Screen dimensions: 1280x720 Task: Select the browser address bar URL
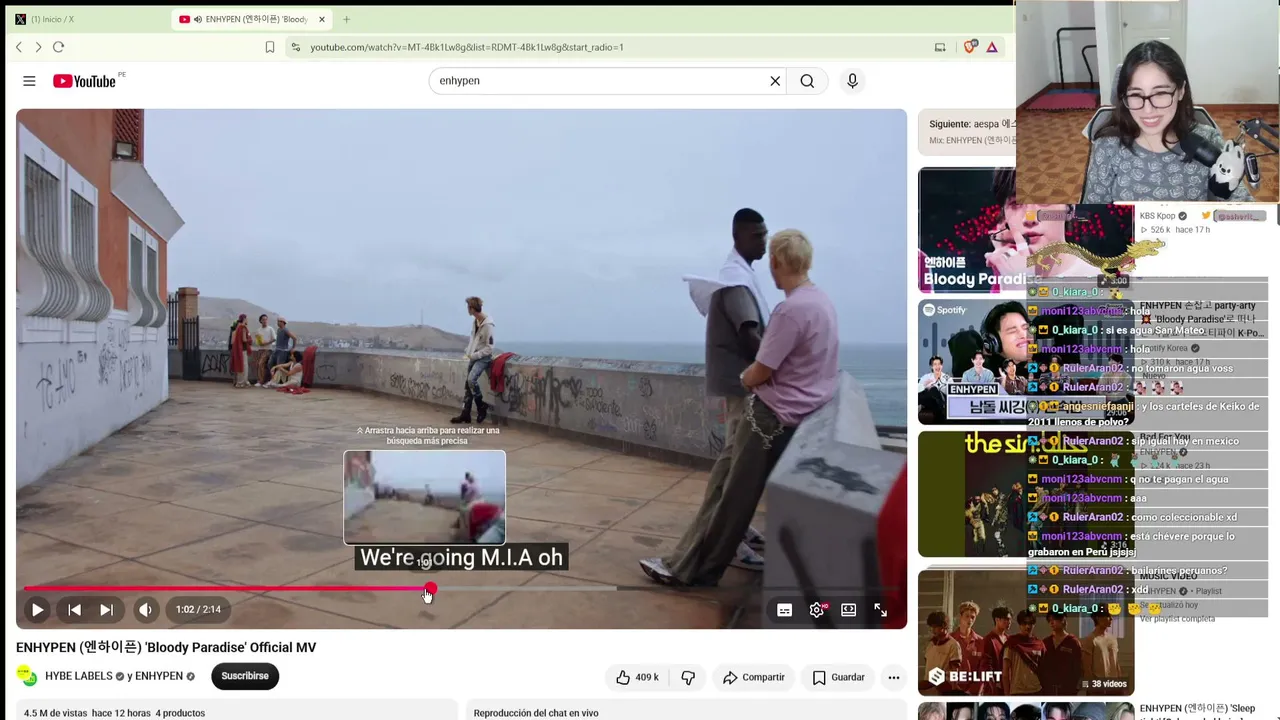(467, 47)
